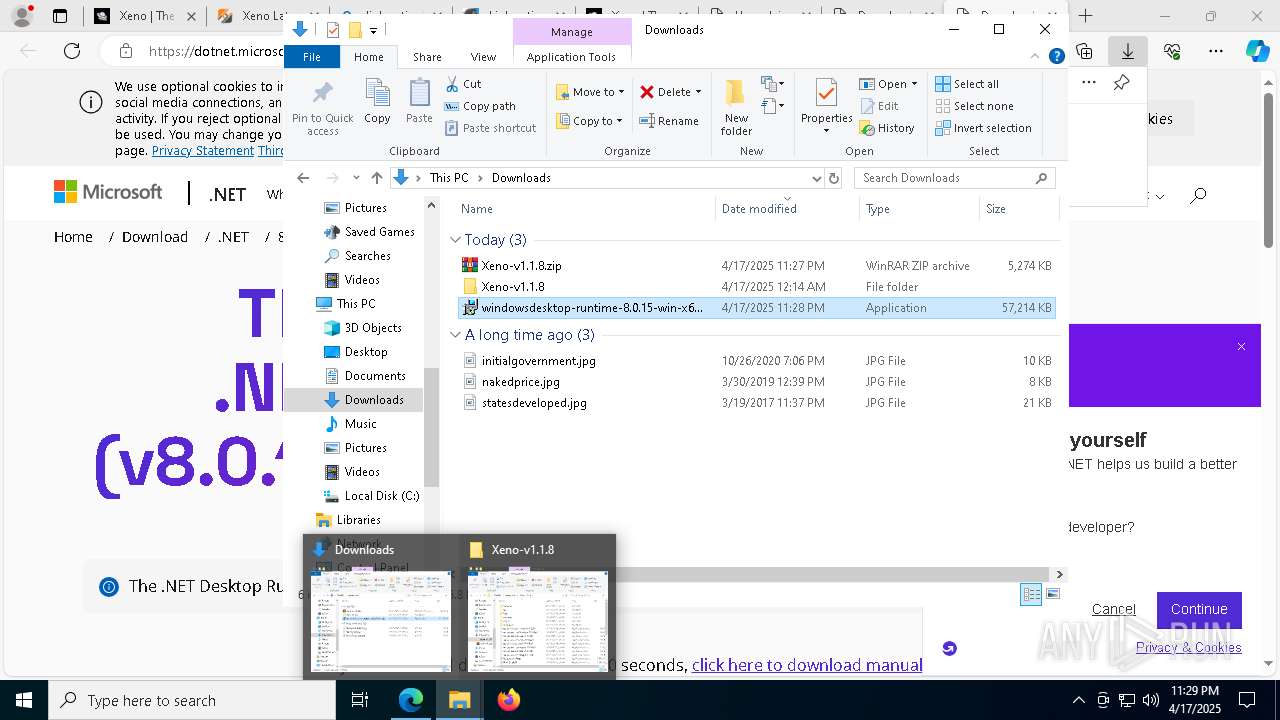Click the Copy ribbon icon
1280x720 pixels.
click(377, 102)
